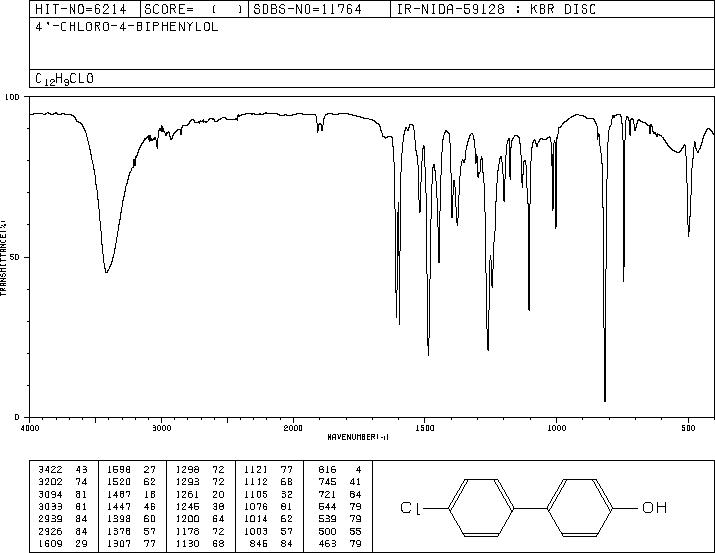Image resolution: width=715 pixels, height=553 pixels.
Task: Select peak table entry 3422
Action: click(50, 470)
